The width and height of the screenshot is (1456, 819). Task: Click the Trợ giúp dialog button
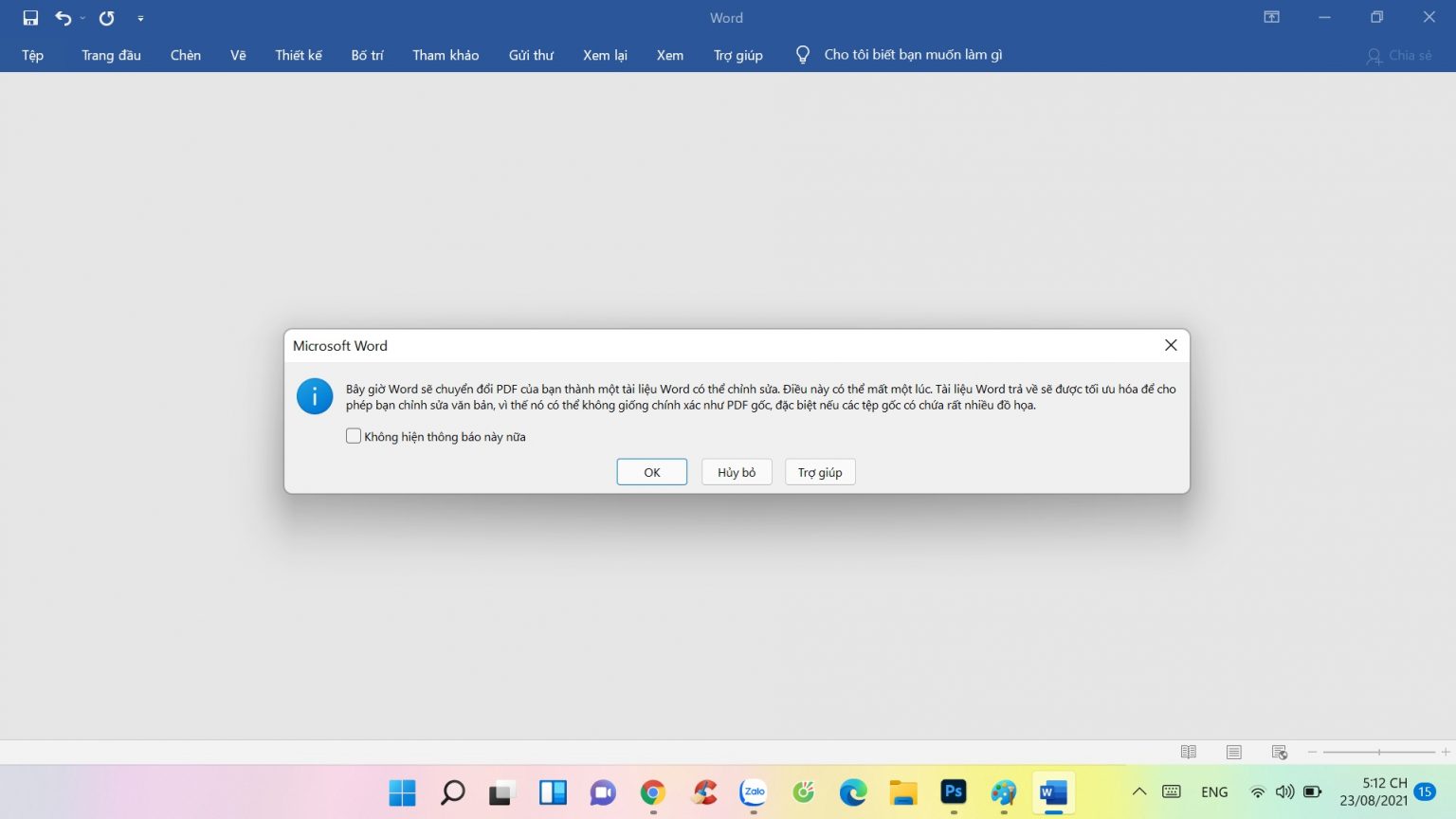(x=820, y=472)
